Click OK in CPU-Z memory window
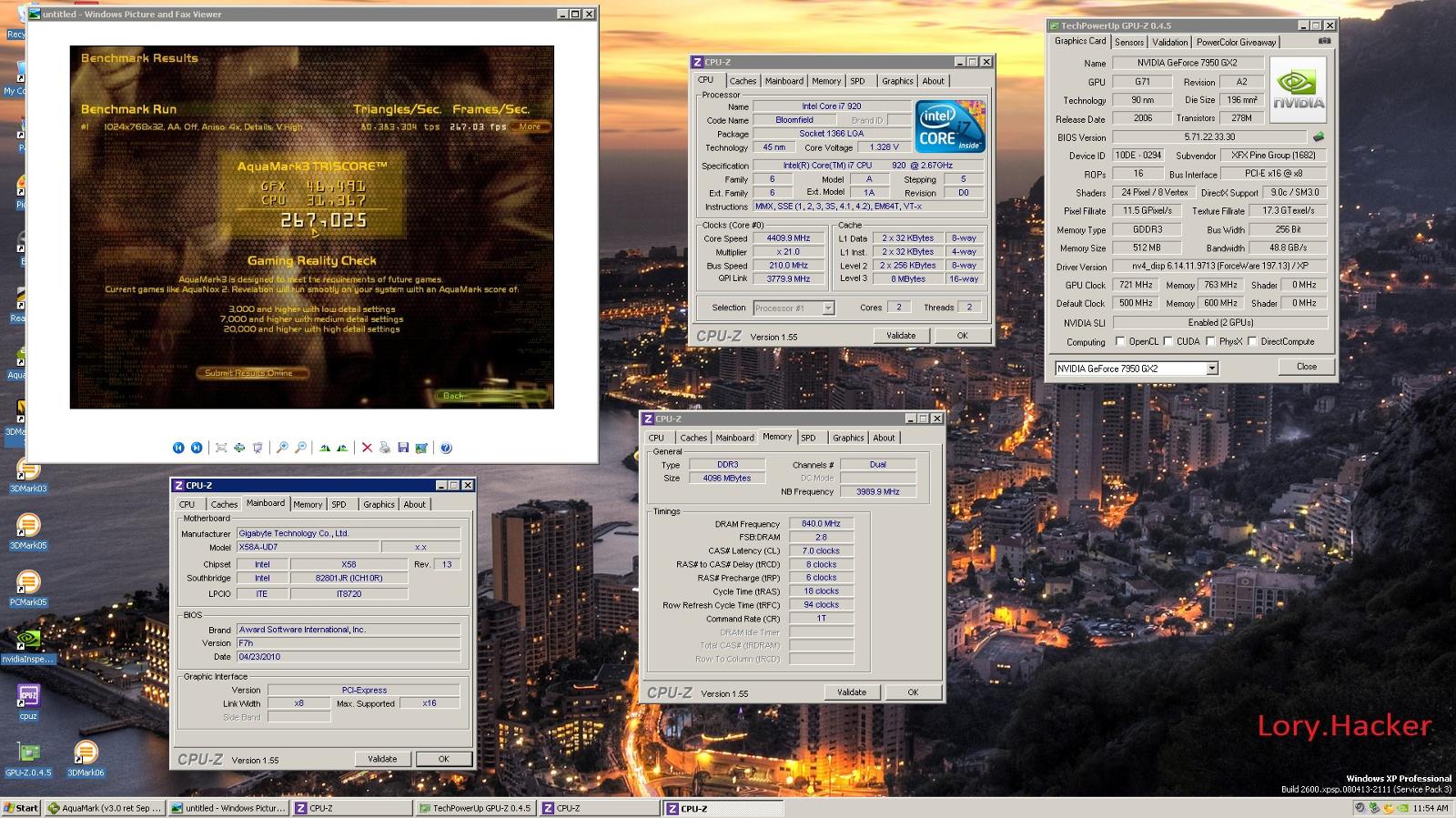1456x818 pixels. (x=913, y=692)
